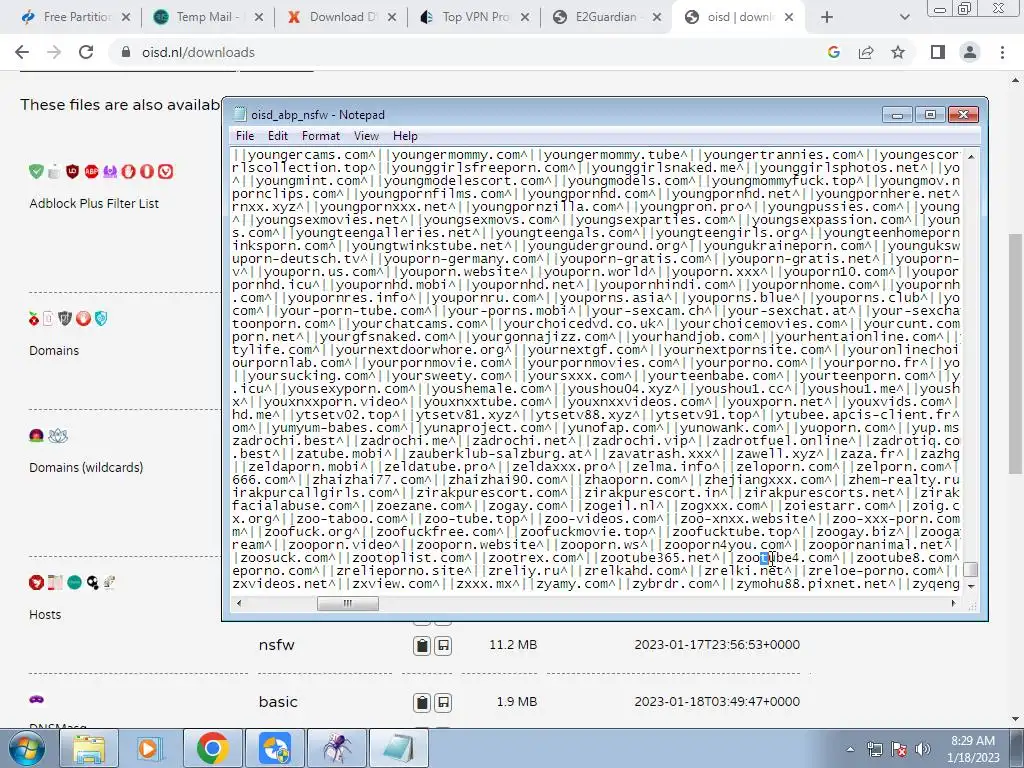Open Windows Explorer from the taskbar

pos(89,748)
